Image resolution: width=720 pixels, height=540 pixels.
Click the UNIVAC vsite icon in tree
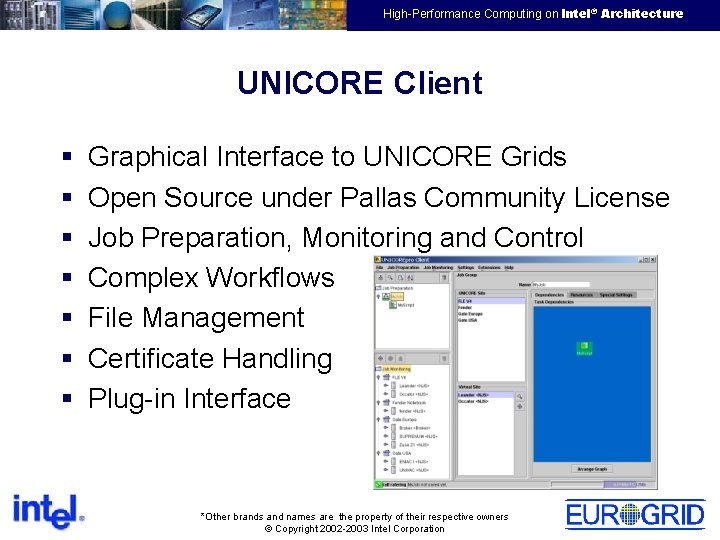[x=394, y=470]
